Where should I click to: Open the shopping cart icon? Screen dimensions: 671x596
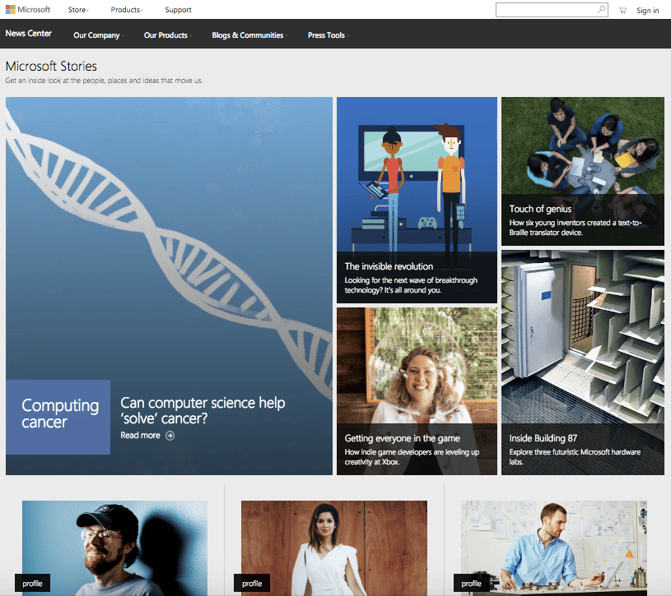pyautogui.click(x=623, y=10)
